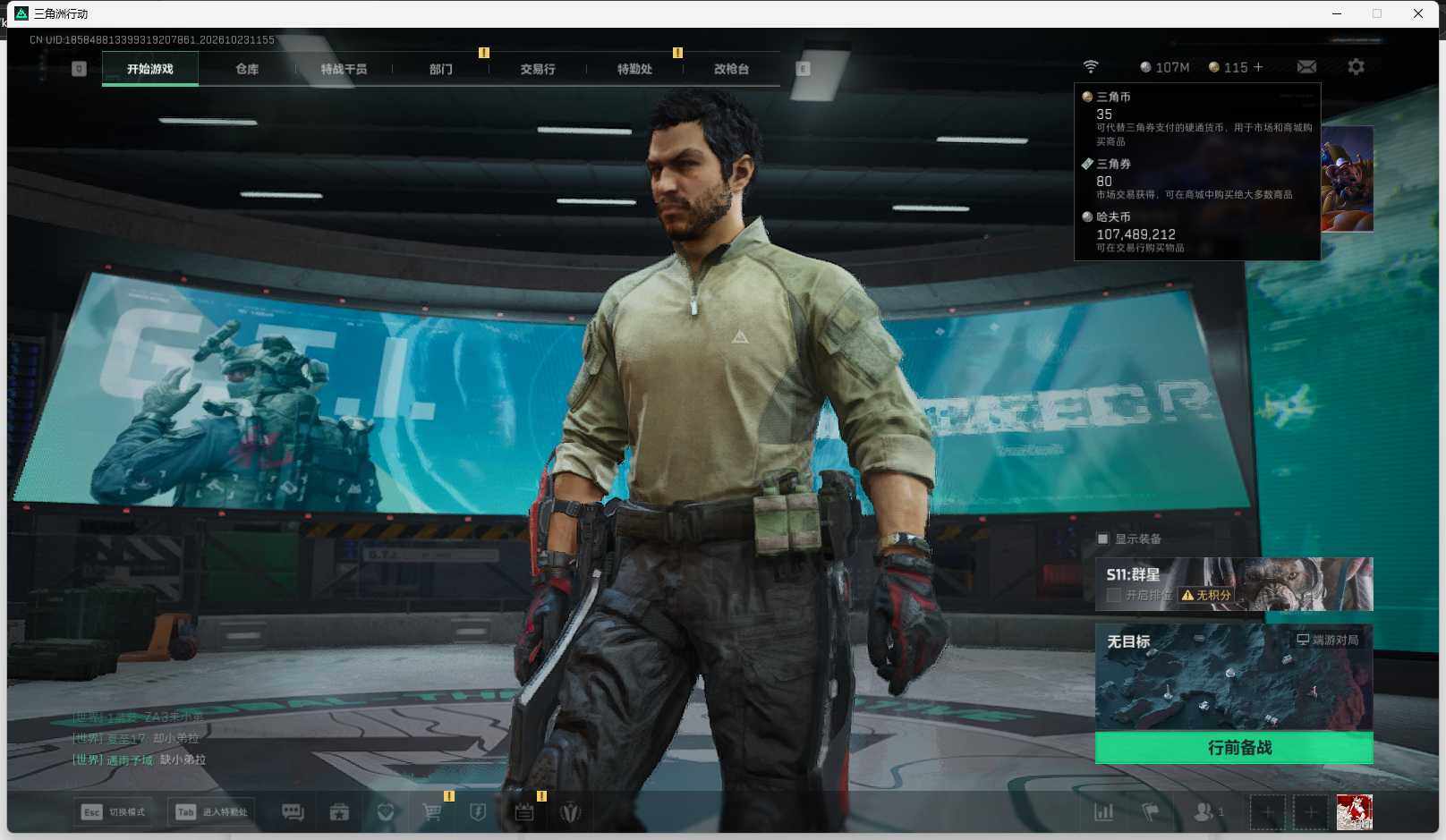The width and height of the screenshot is (1446, 840).
Task: Open the bar chart statistics icon
Action: click(1104, 812)
